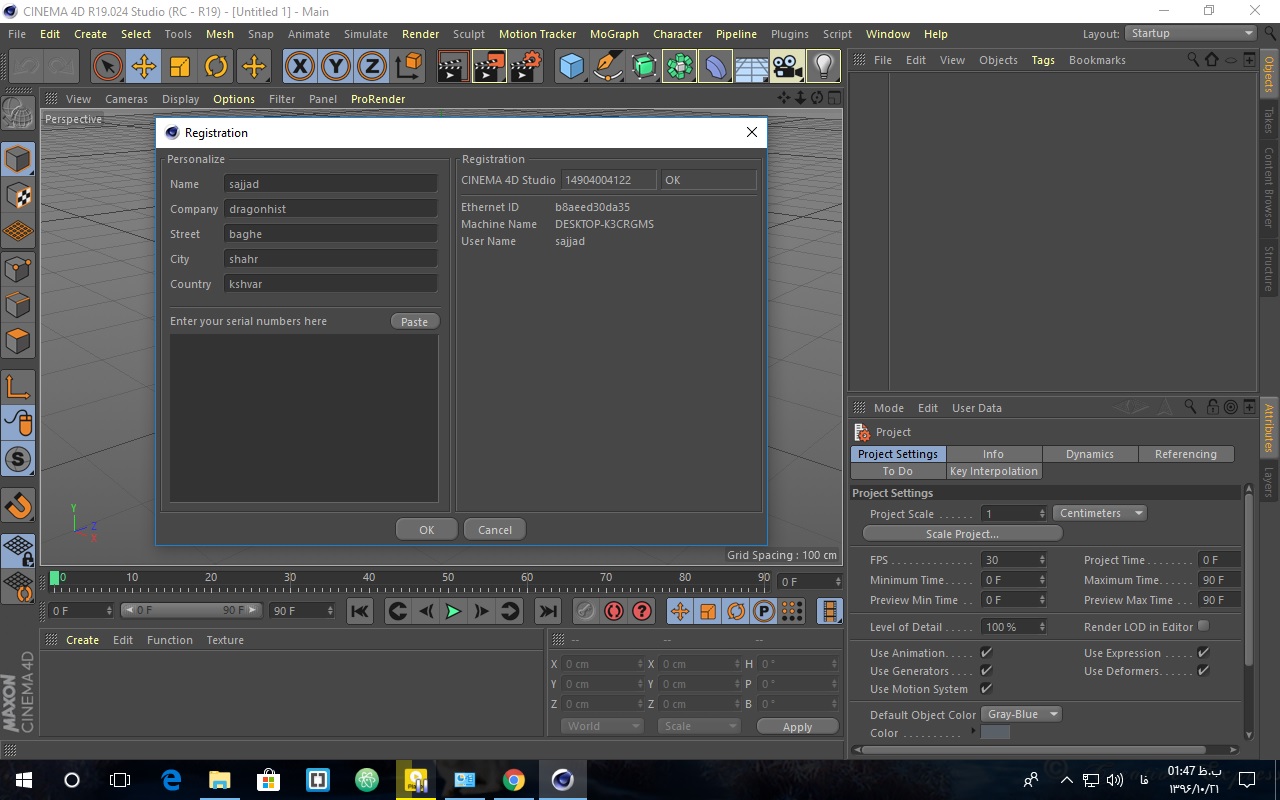The image size is (1280, 800).
Task: Adjust Level of Detail stepper
Action: [x=1043, y=627]
